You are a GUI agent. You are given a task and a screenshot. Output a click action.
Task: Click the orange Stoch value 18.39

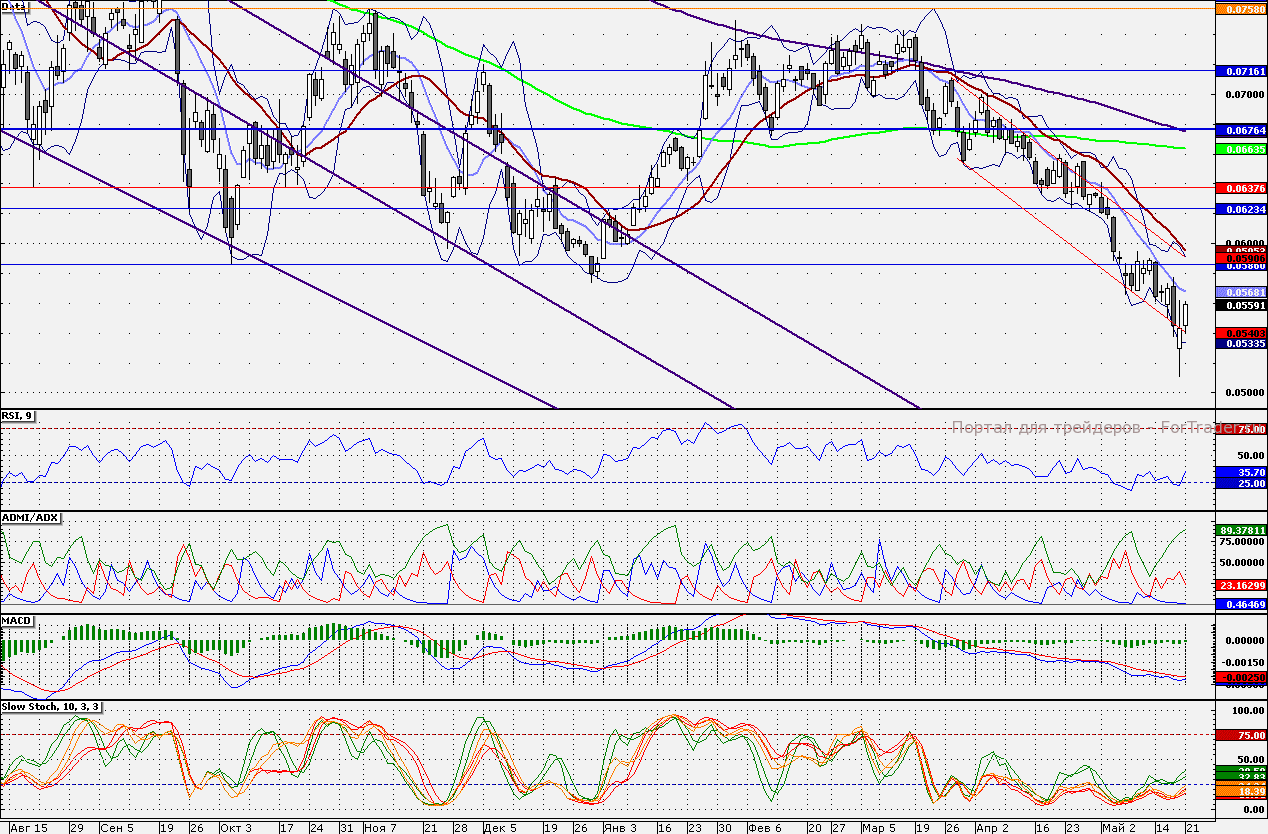pyautogui.click(x=1240, y=791)
